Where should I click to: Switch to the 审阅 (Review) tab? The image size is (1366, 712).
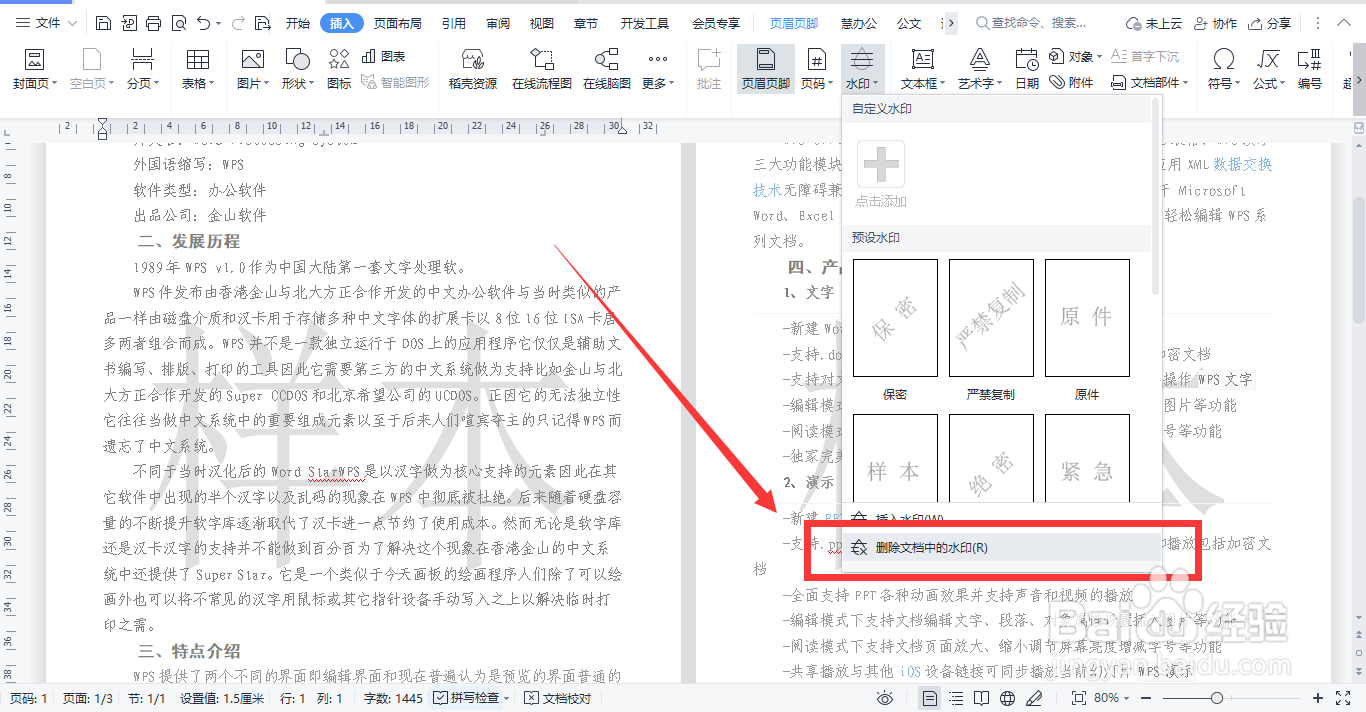pos(497,23)
